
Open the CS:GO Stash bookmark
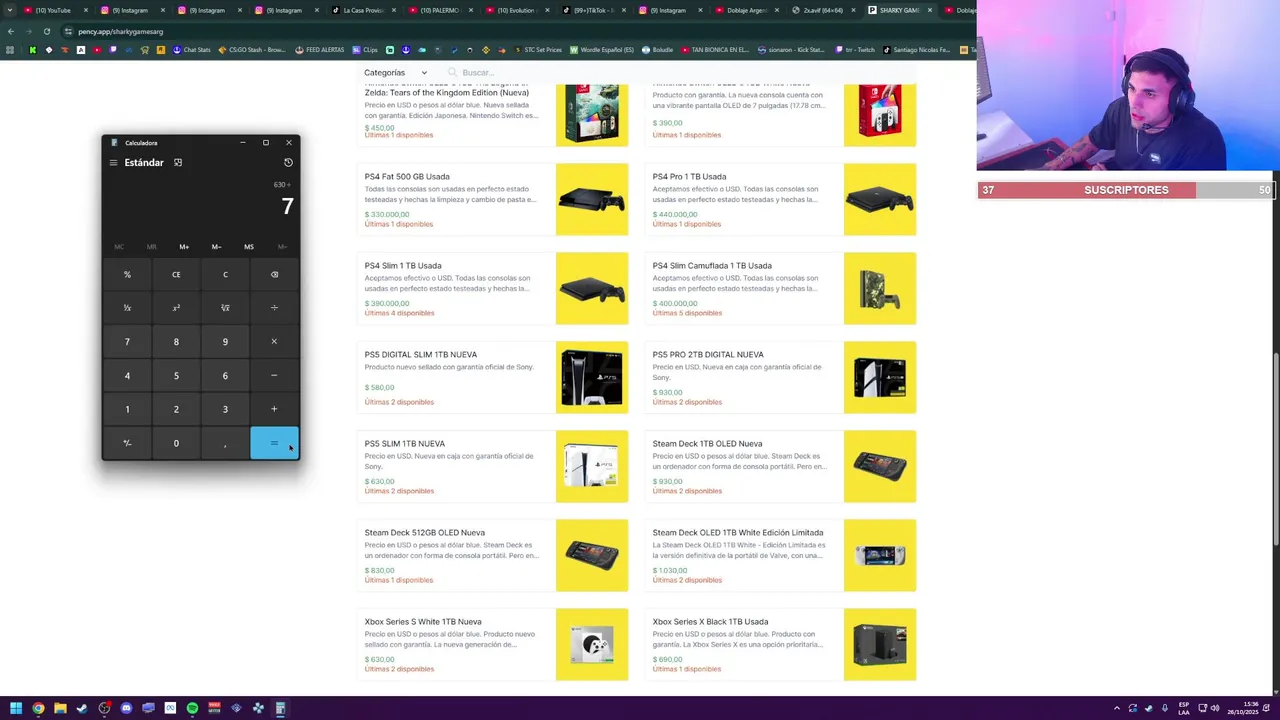(252, 50)
